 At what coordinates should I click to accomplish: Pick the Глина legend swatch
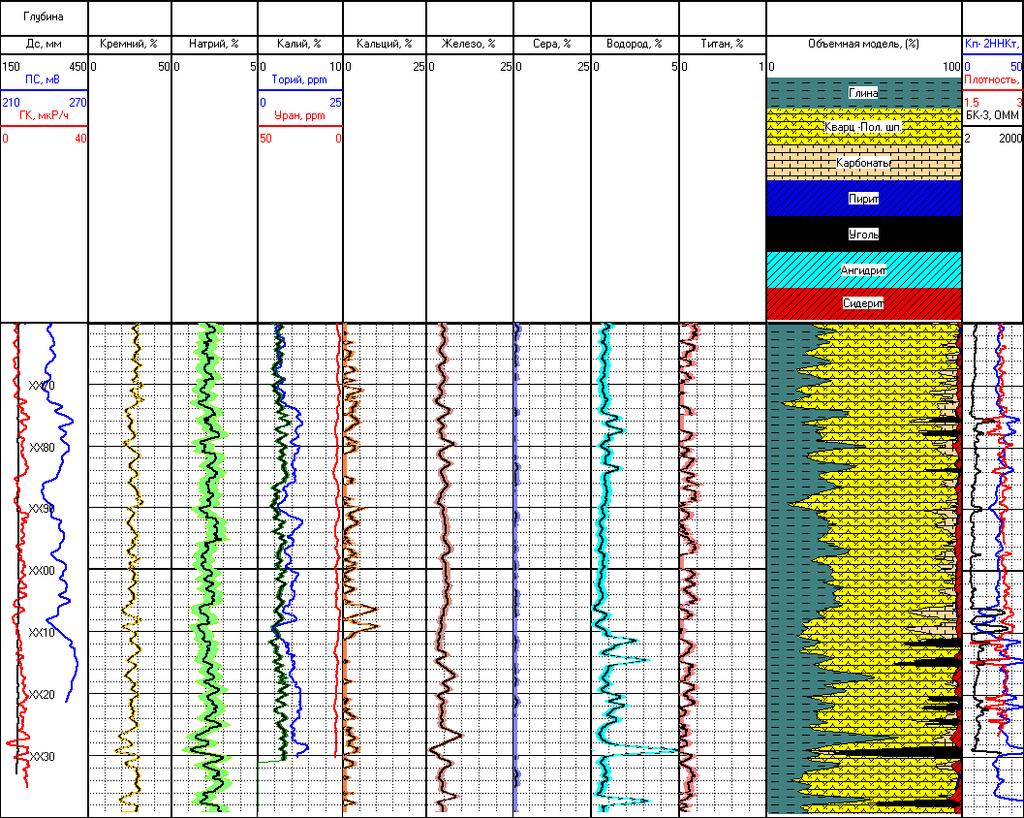pyautogui.click(x=863, y=93)
